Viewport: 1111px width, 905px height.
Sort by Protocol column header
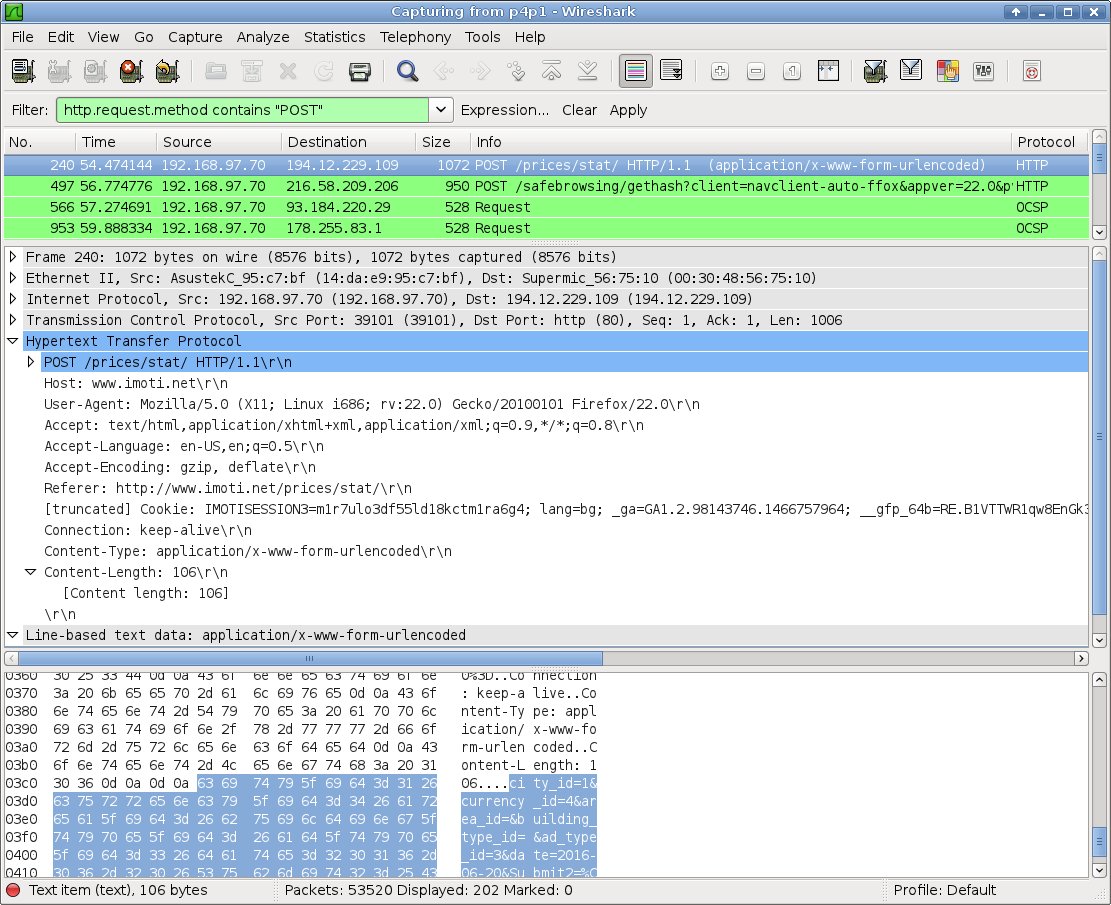(x=1049, y=142)
